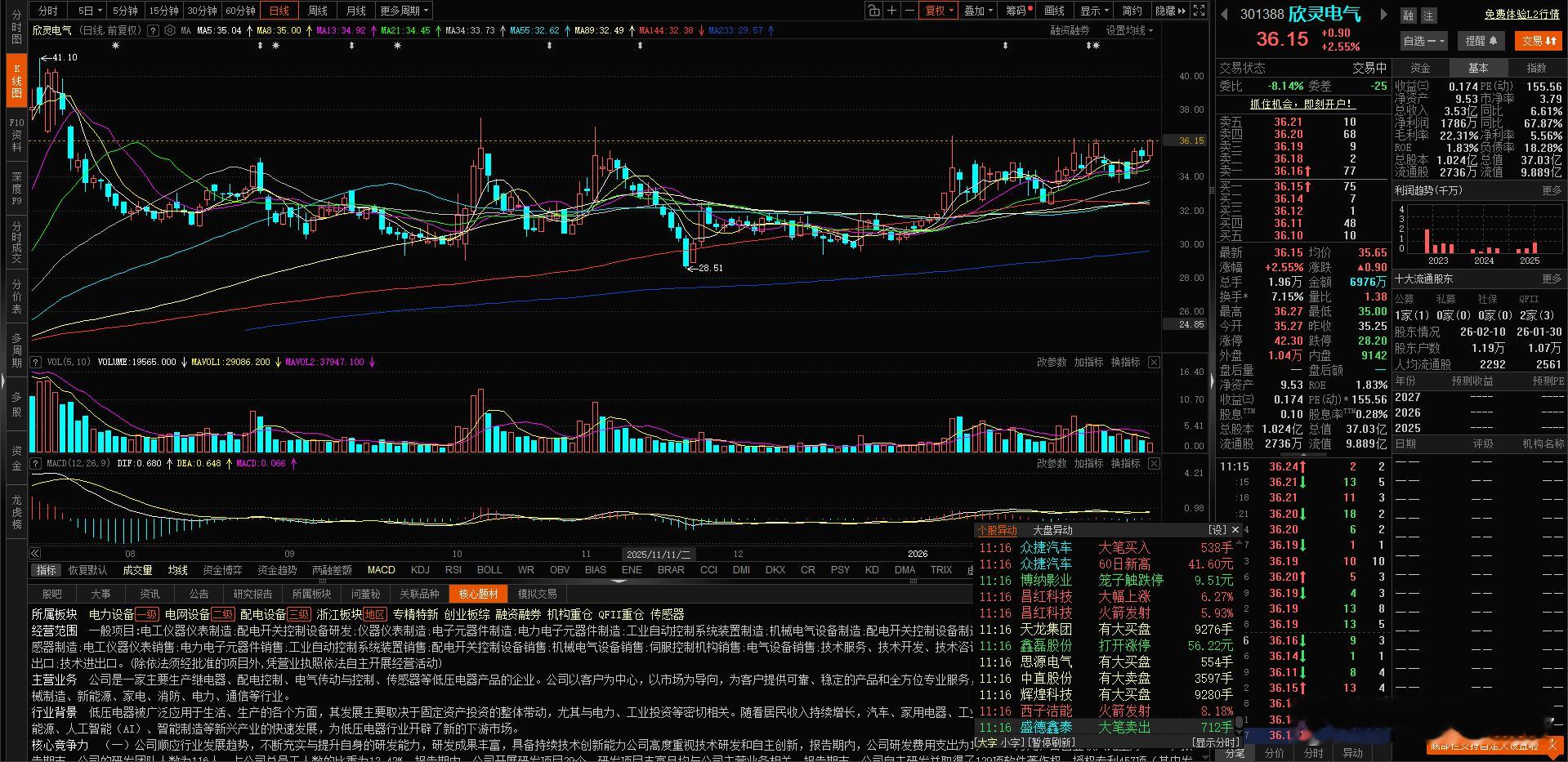This screenshot has height=762, width=1568.
Task: Open 抓住机会，即刻开户 link
Action: tap(1302, 104)
